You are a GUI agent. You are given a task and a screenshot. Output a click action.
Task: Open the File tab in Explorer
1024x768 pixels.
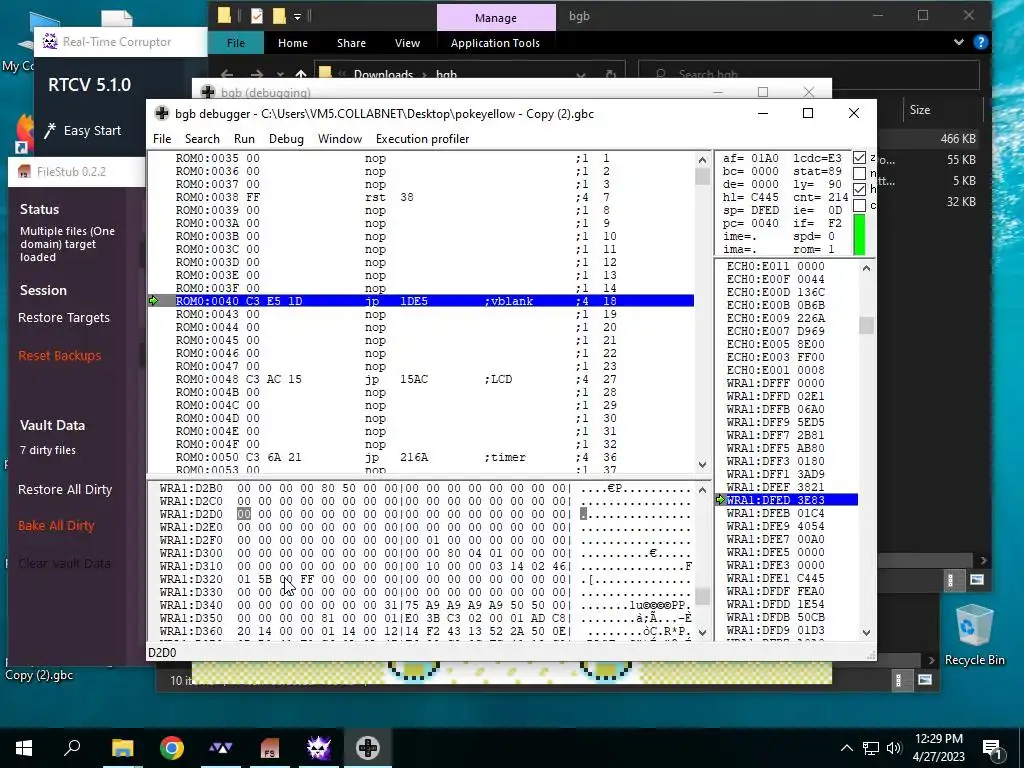[236, 42]
